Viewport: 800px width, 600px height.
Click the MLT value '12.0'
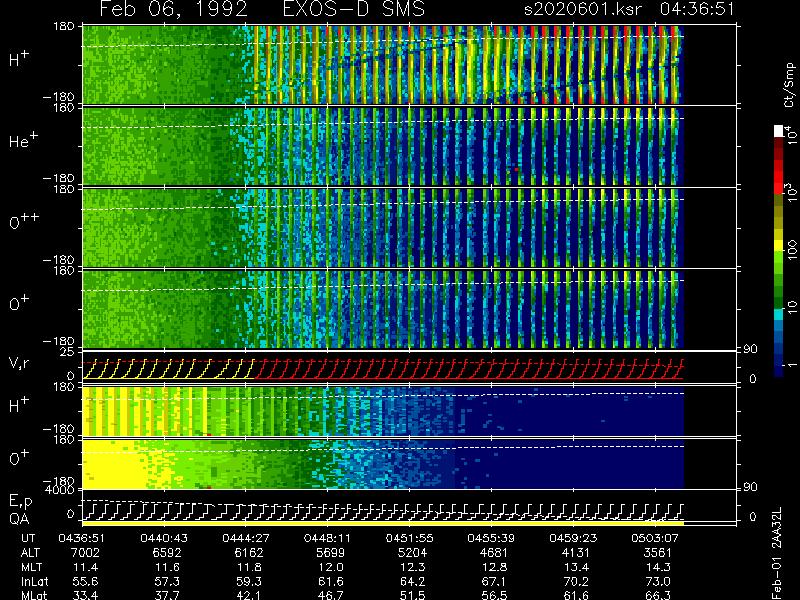[x=331, y=567]
